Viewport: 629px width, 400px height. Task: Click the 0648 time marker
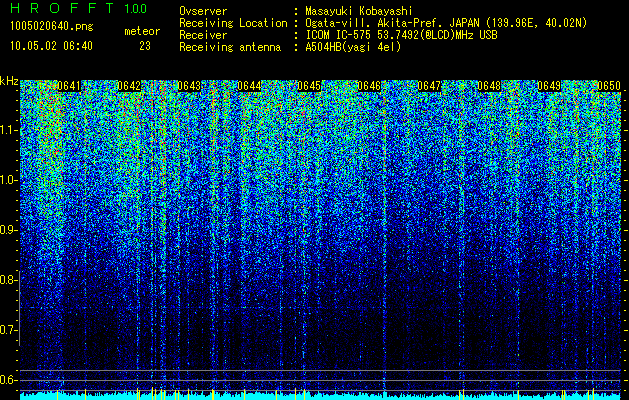(489, 86)
